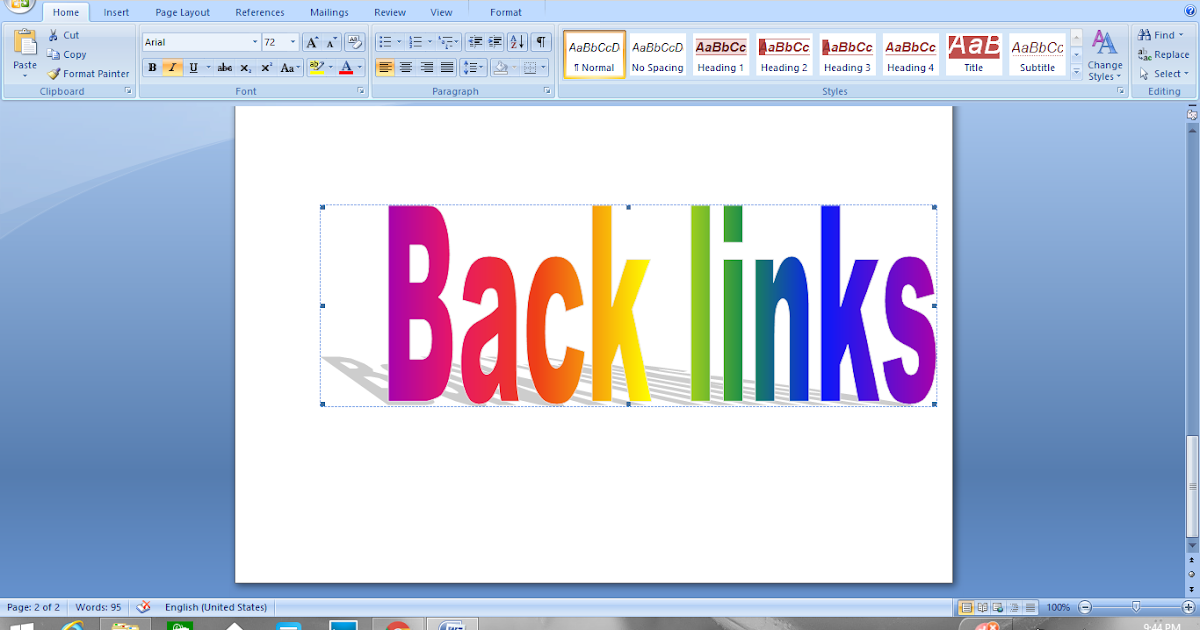
Task: Show paragraph marks with the pilcrow icon
Action: 541,42
